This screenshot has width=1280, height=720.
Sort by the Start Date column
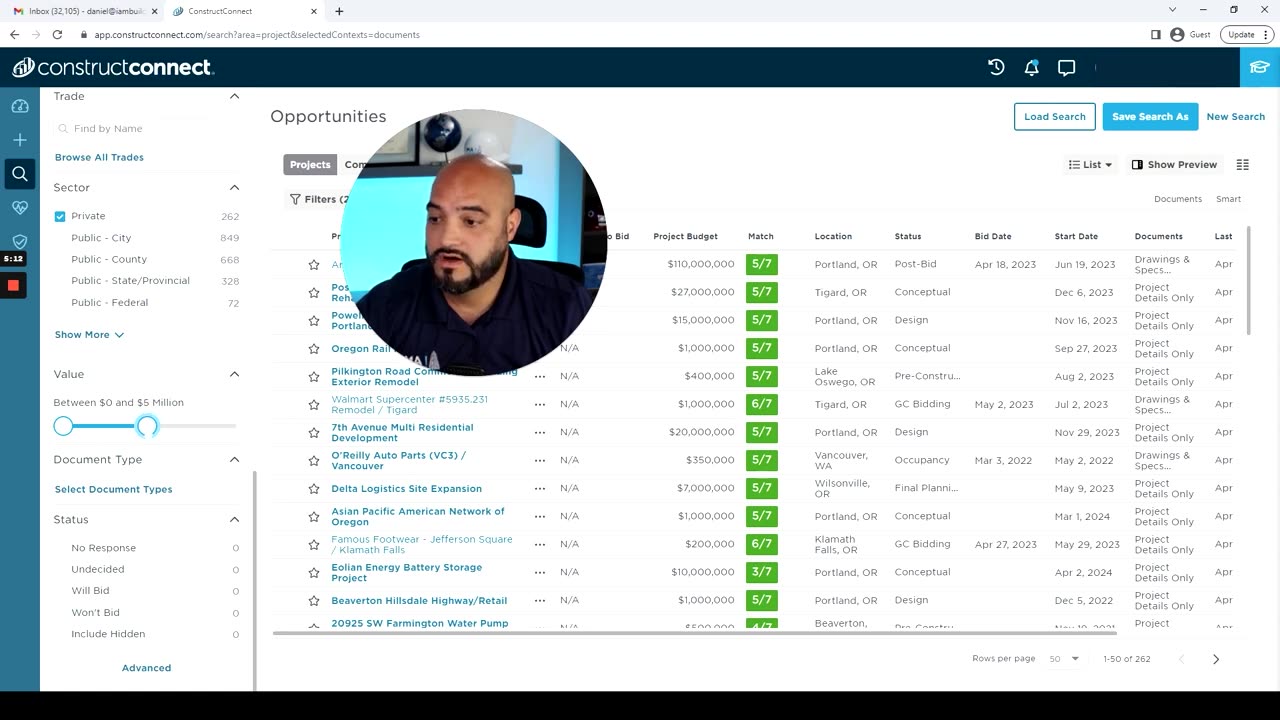click(x=1076, y=236)
